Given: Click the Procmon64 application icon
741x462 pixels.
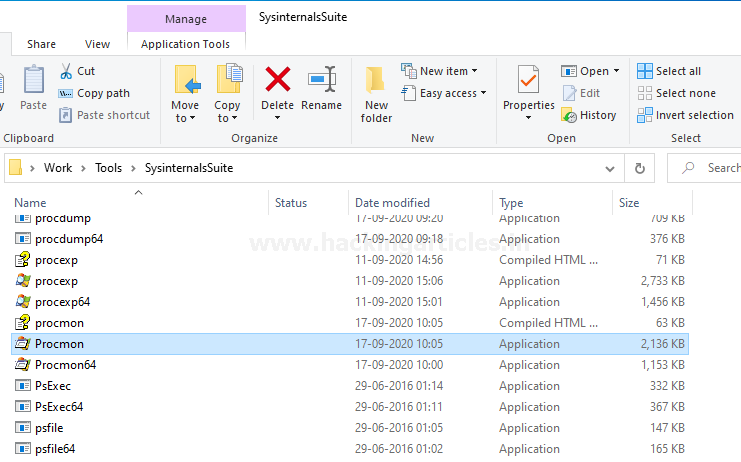Looking at the screenshot, I should click(x=23, y=364).
